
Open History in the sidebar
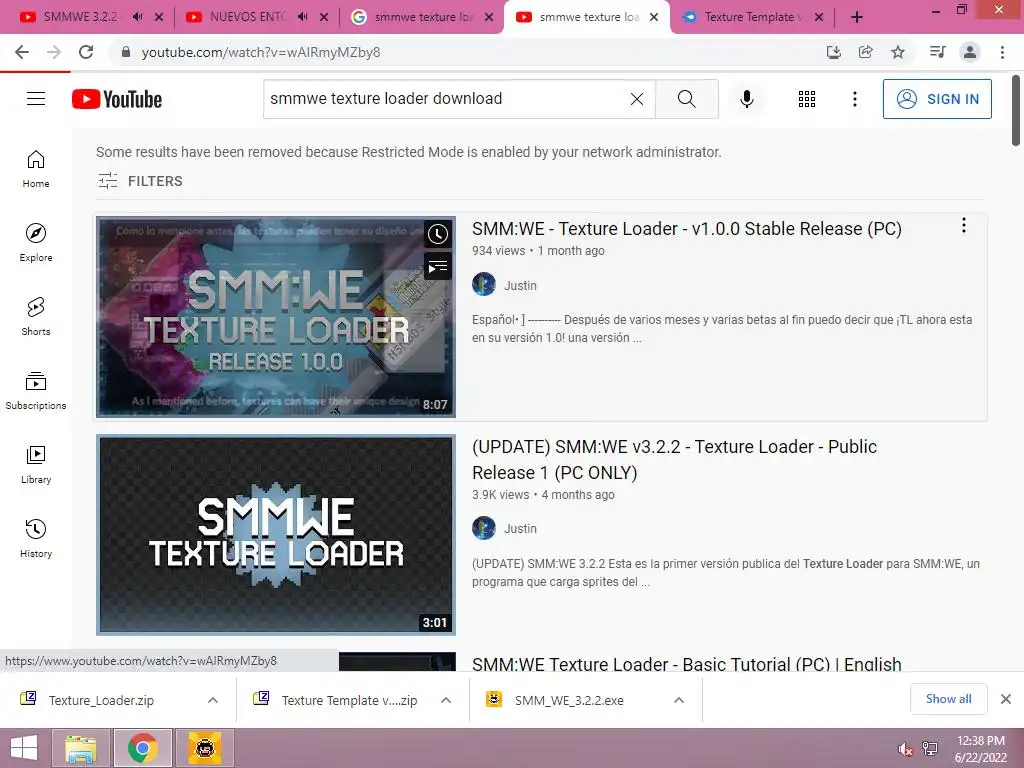(36, 538)
